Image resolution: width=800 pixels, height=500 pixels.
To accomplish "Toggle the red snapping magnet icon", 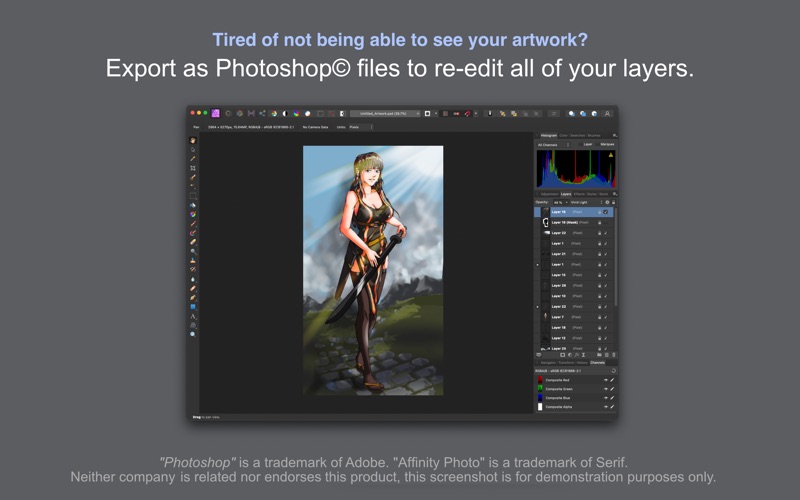I will (467, 113).
